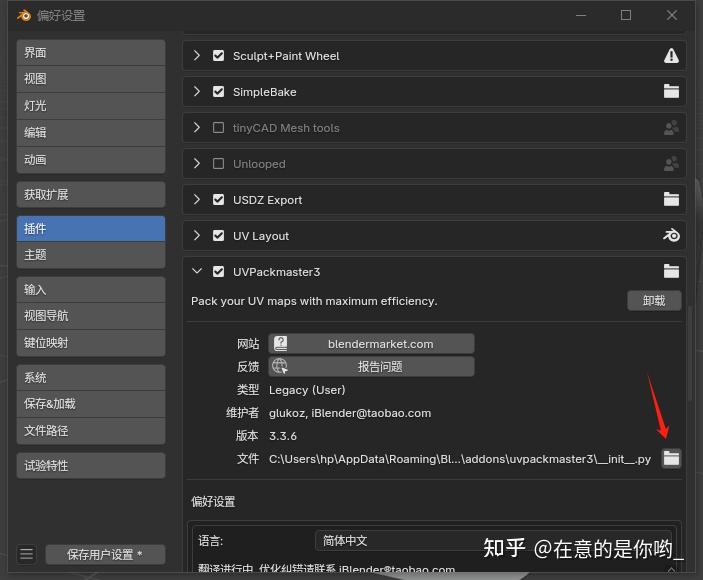
Task: Click community icon on tinyCAD Mesh tools row
Action: (x=671, y=128)
